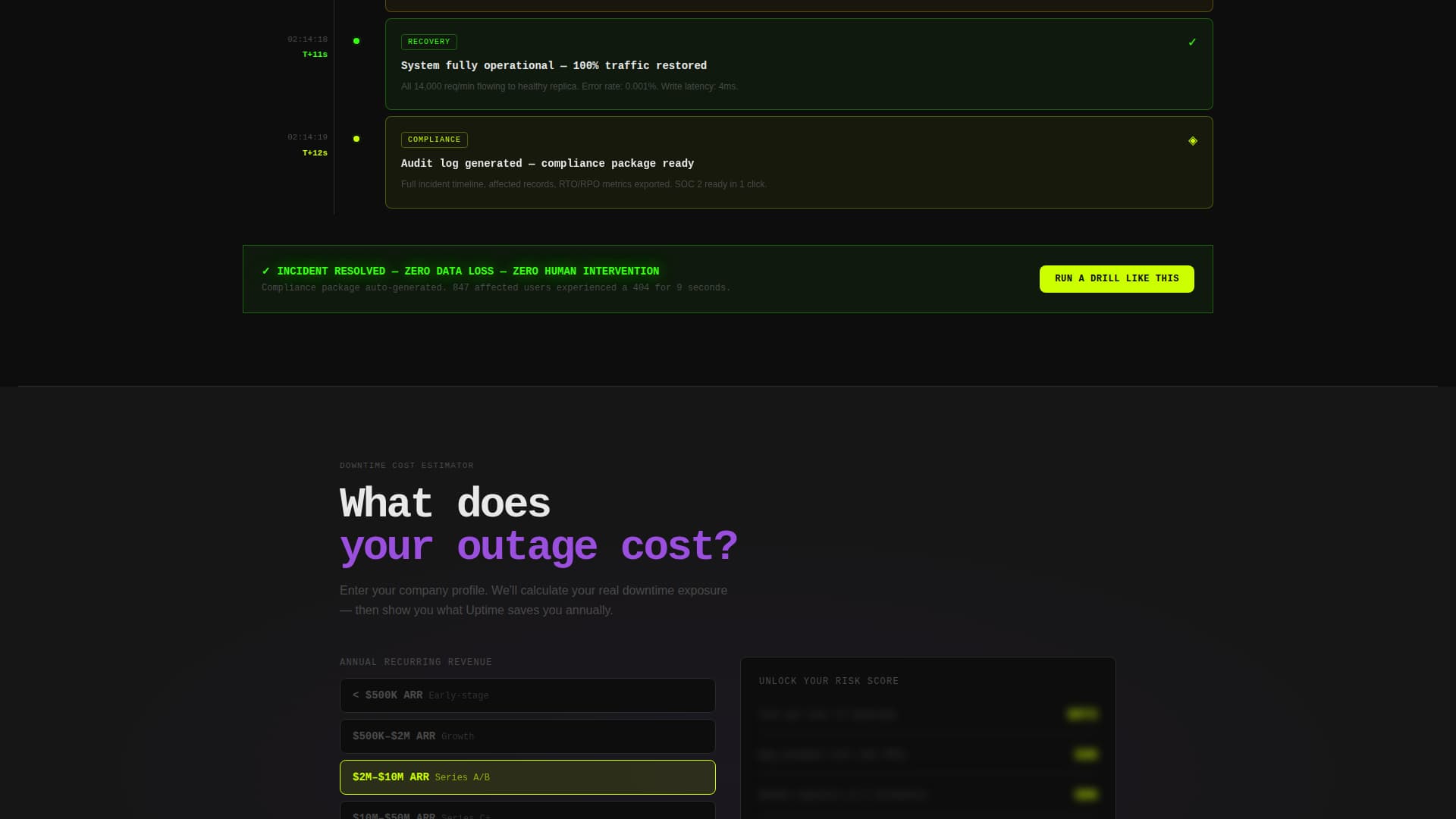Click the COMPLIANCE tag badge

coord(435,140)
